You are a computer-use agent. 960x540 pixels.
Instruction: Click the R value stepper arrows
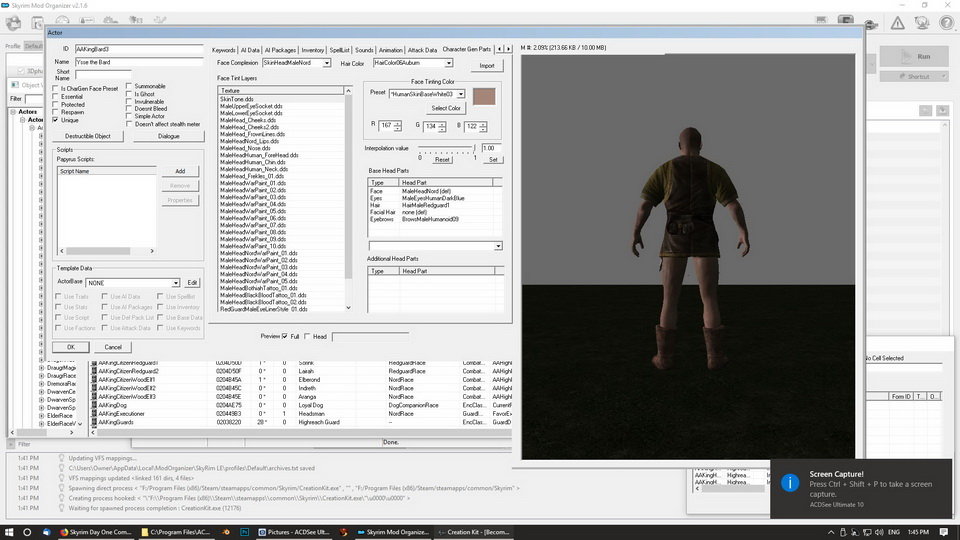[398, 126]
